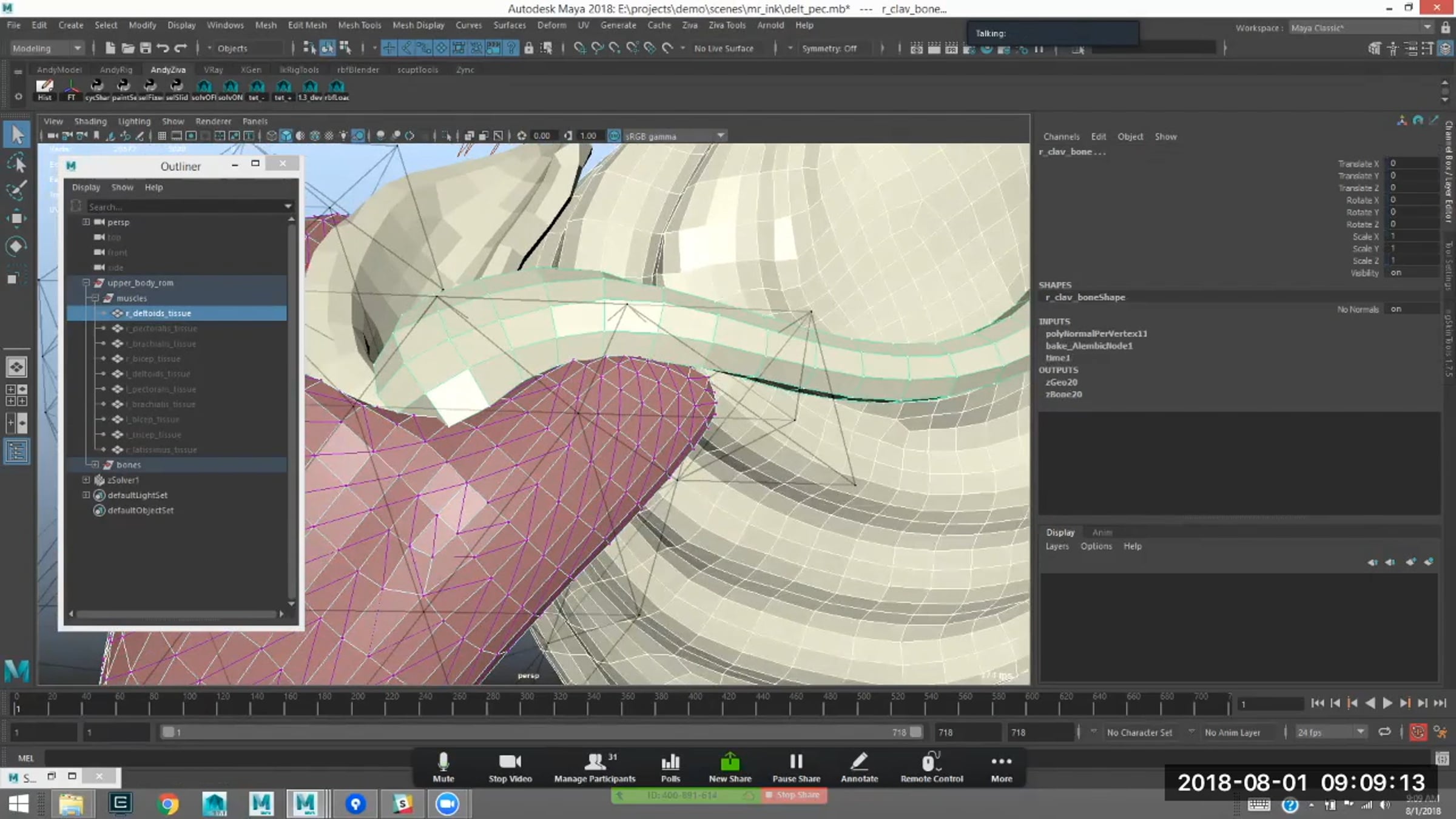Click the solvON shelf button
This screenshot has height=819, width=1456.
231,90
